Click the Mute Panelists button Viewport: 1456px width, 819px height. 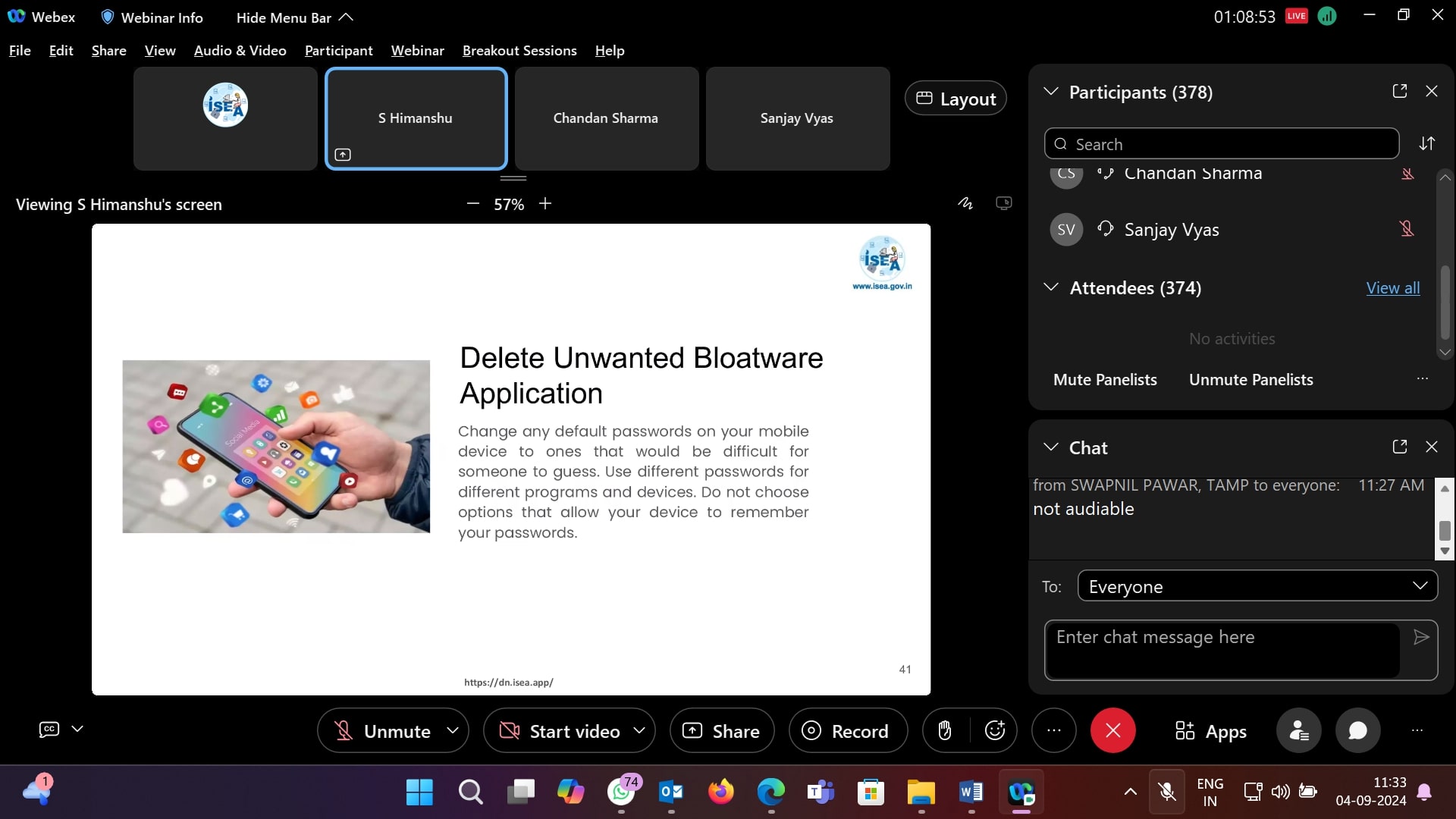pyautogui.click(x=1104, y=380)
